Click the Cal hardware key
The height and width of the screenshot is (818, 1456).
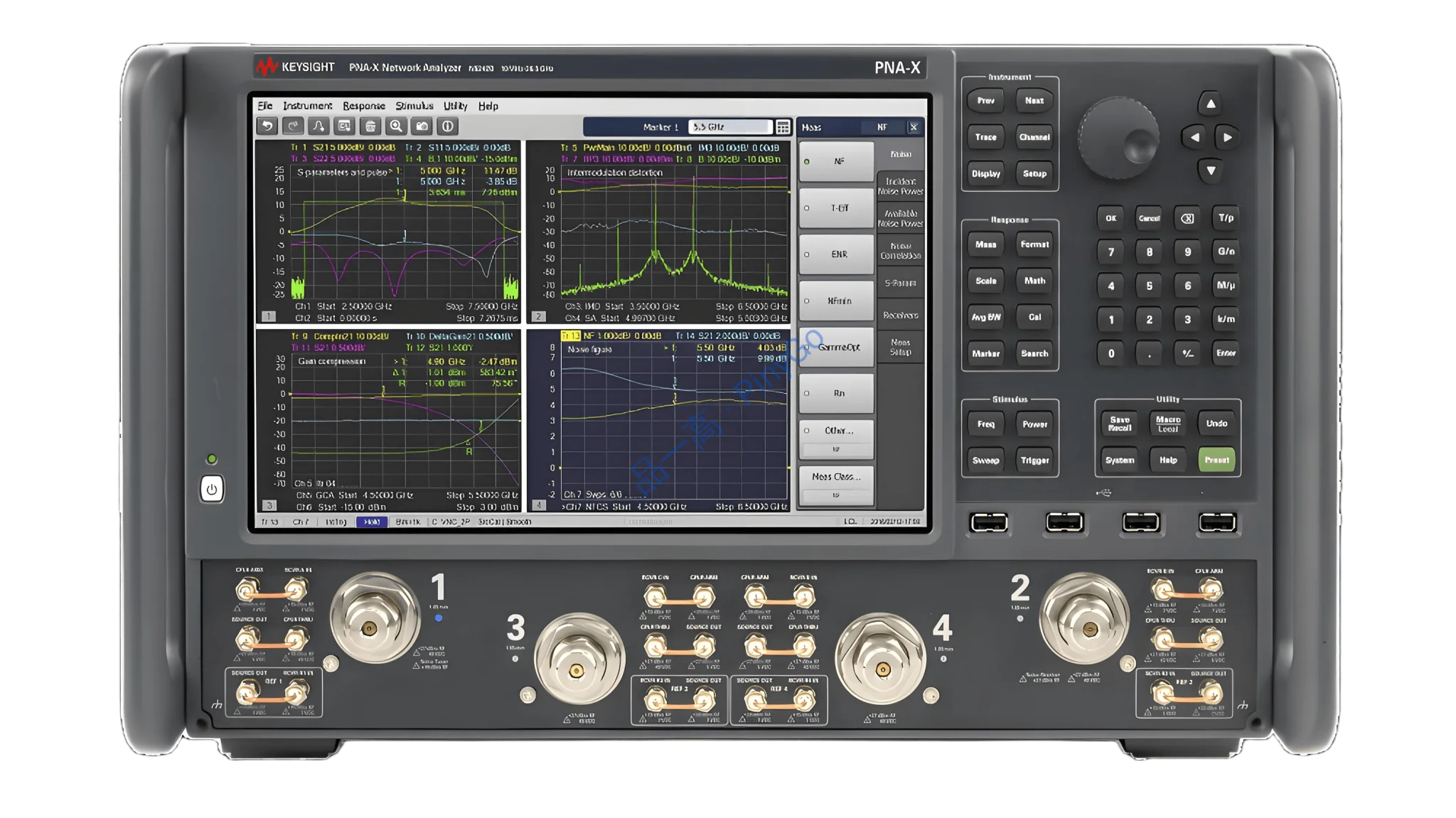[1034, 317]
